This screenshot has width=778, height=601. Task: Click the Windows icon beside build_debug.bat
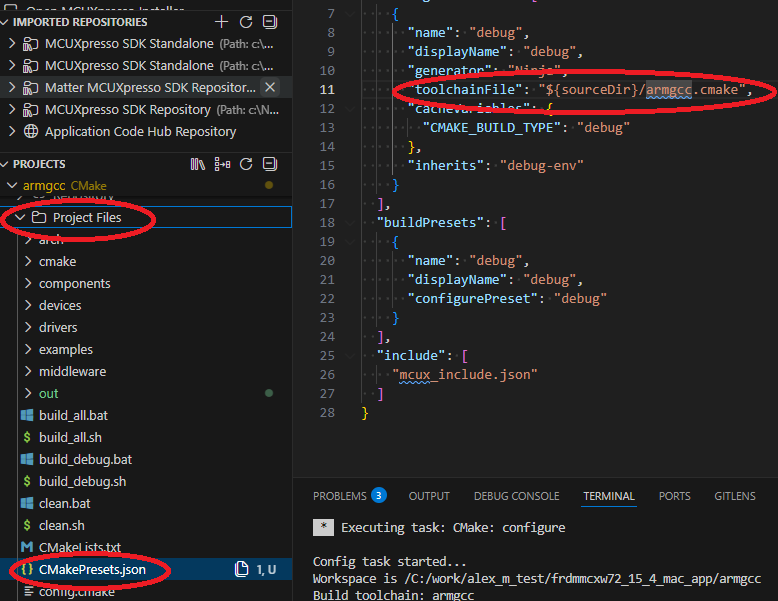tap(27, 459)
